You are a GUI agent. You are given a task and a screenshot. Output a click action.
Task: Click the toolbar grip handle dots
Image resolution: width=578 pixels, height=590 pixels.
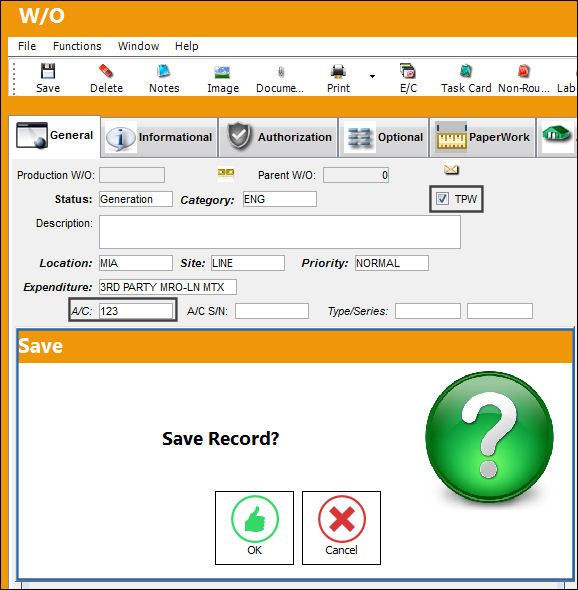(14, 78)
